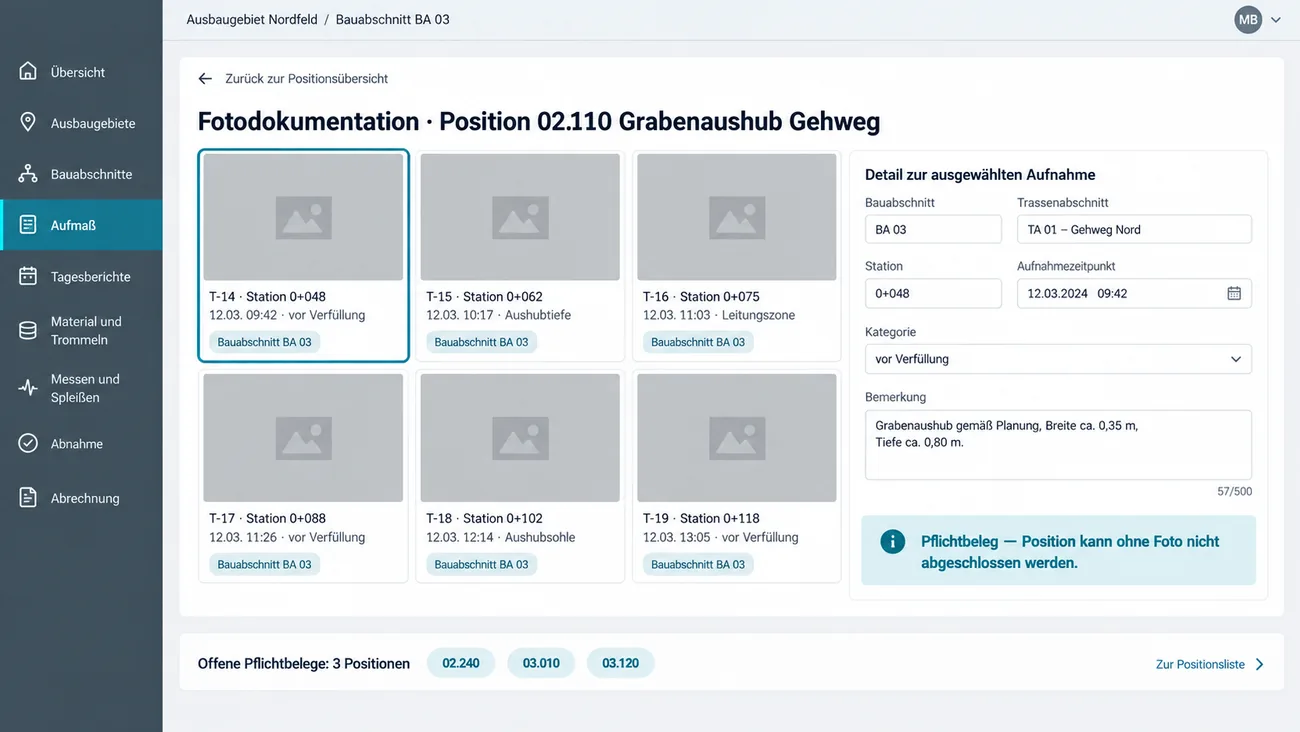Screen dimensions: 1300x732
Task: Open Messen und Spleißen section
Action: click(81, 388)
